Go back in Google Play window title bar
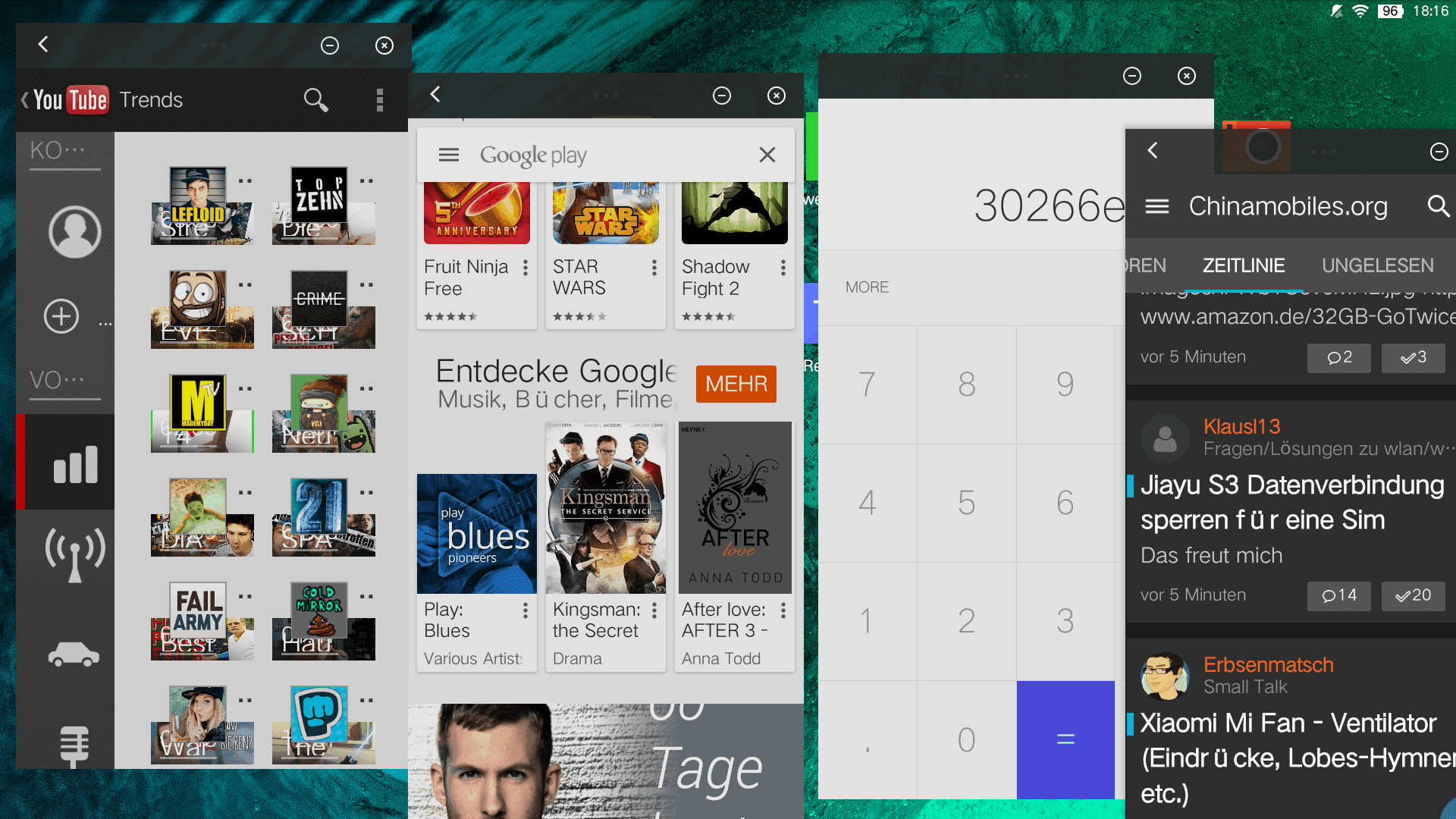 click(x=435, y=95)
